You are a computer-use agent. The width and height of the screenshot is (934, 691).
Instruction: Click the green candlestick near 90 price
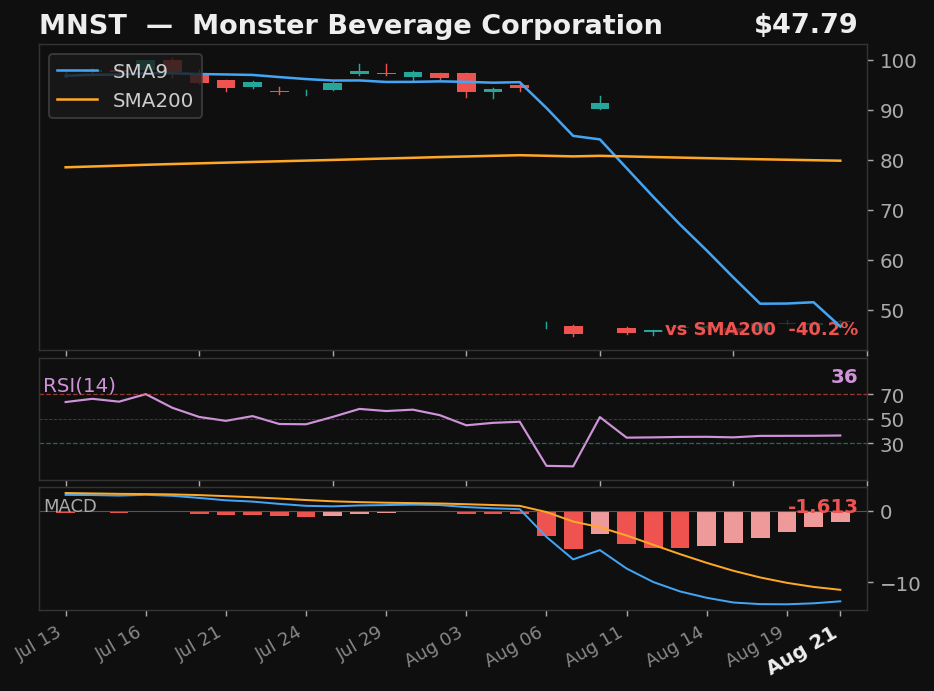[600, 105]
